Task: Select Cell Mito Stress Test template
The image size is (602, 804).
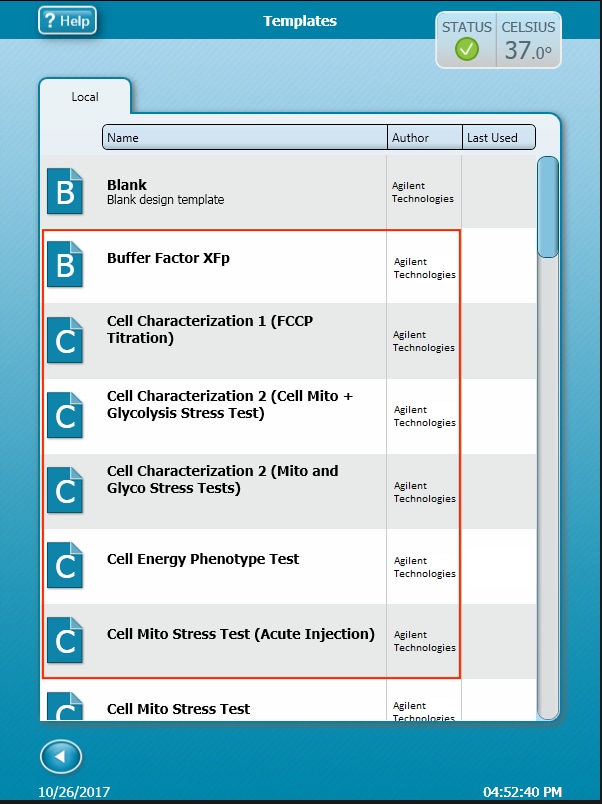Action: tap(178, 709)
